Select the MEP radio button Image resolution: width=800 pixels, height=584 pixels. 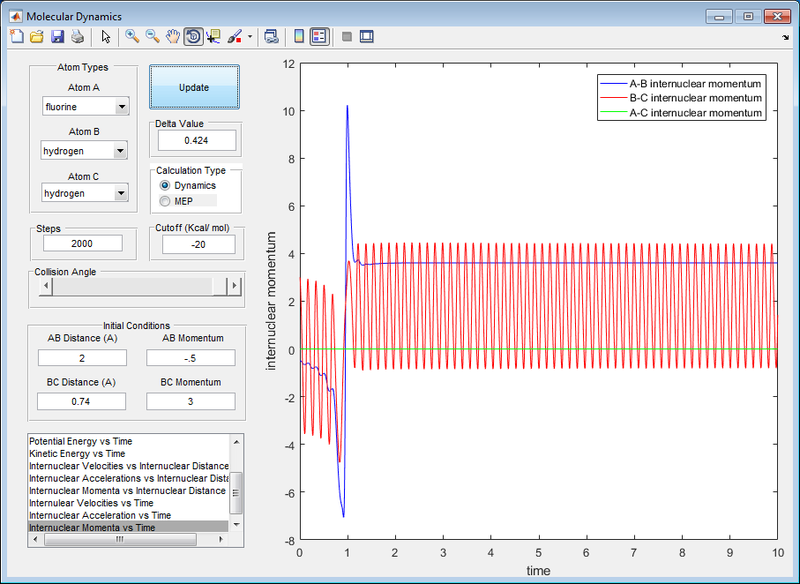164,201
